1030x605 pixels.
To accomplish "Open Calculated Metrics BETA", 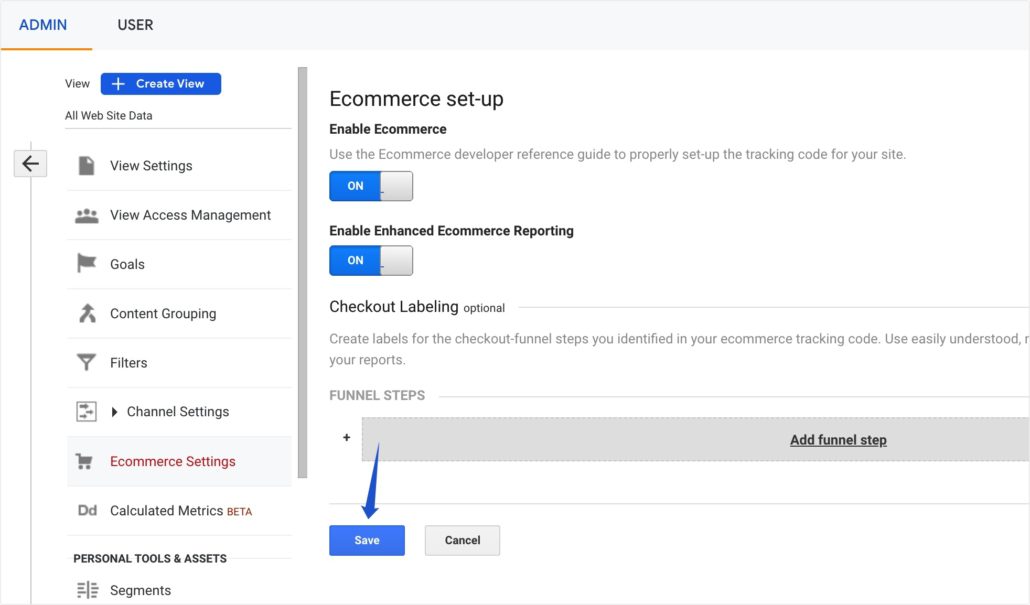I will [179, 510].
